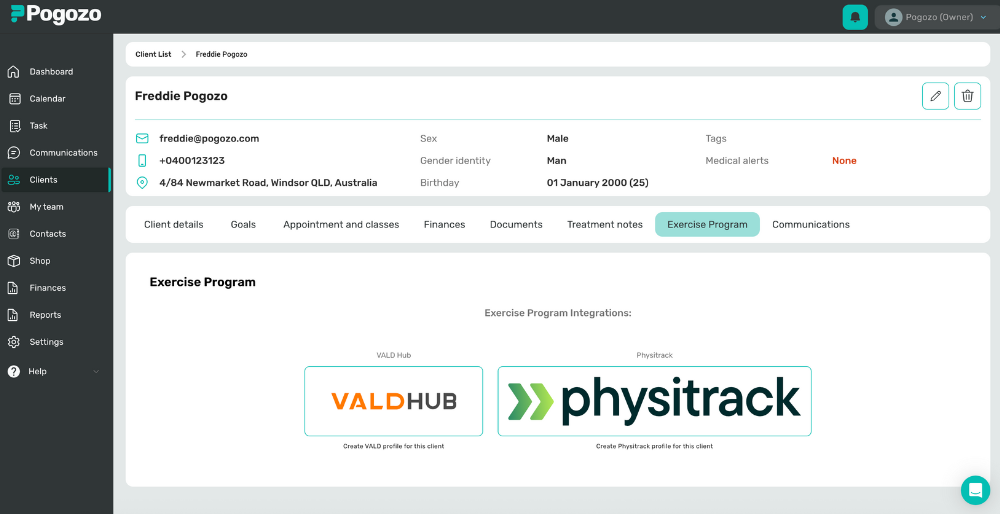Open the Pogozo (Owner) account dropdown
Viewport: 1000px width, 514px height.
[x=936, y=17]
